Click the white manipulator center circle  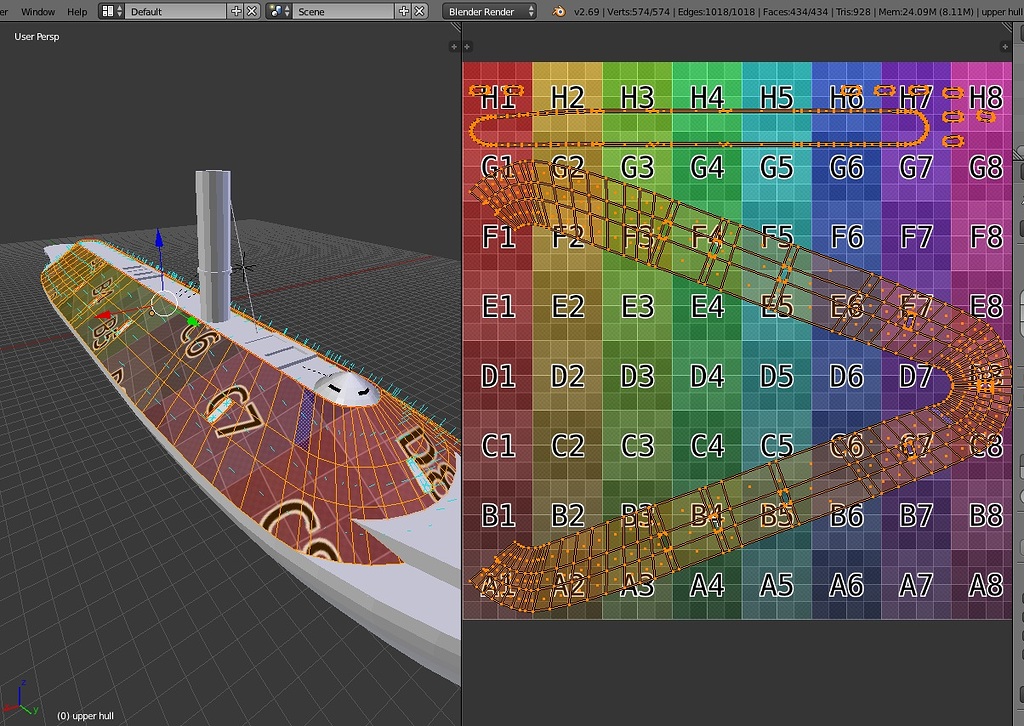[164, 304]
